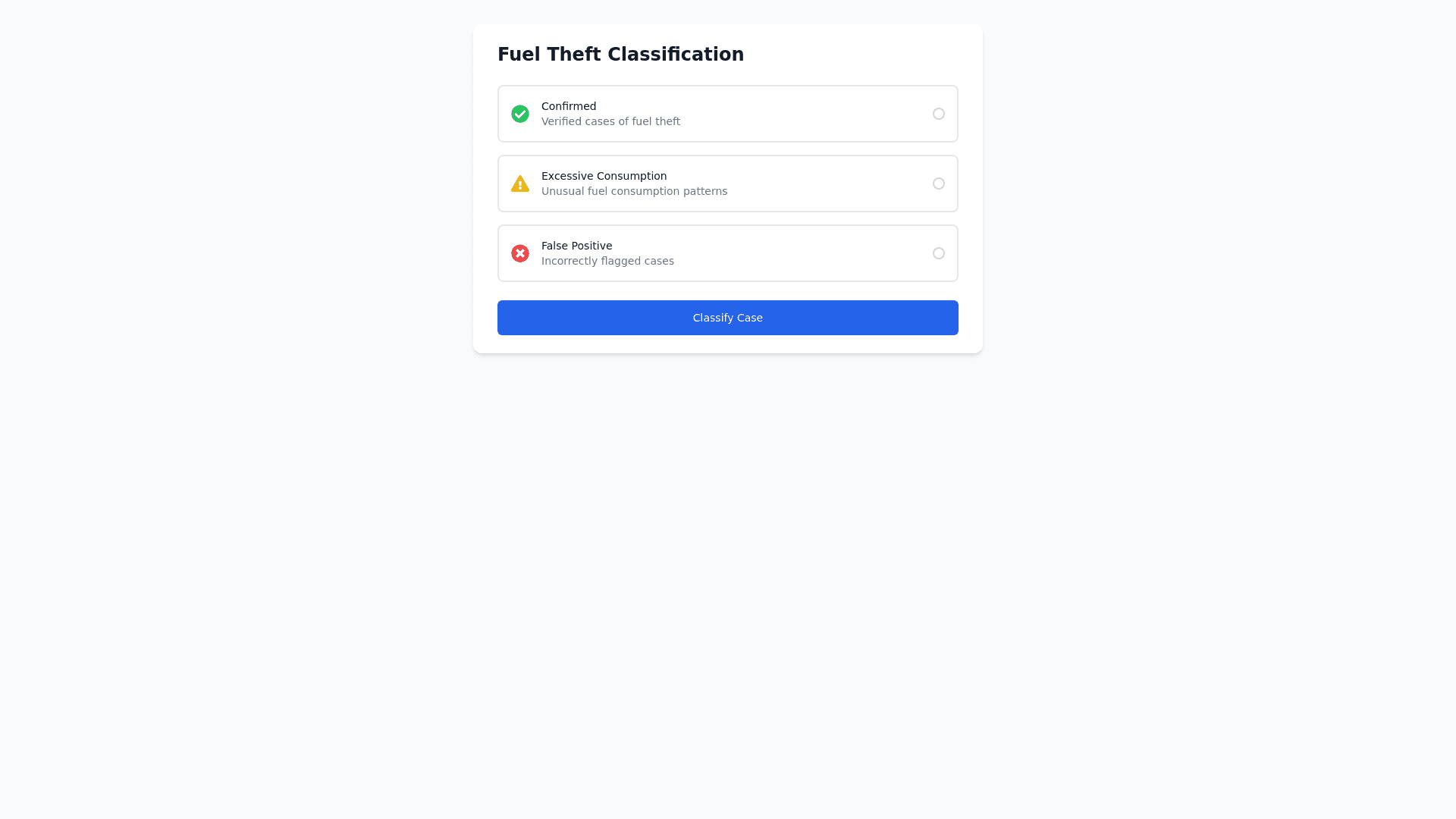Click the Fuel Theft Classification heading
1456x819 pixels.
620,55
